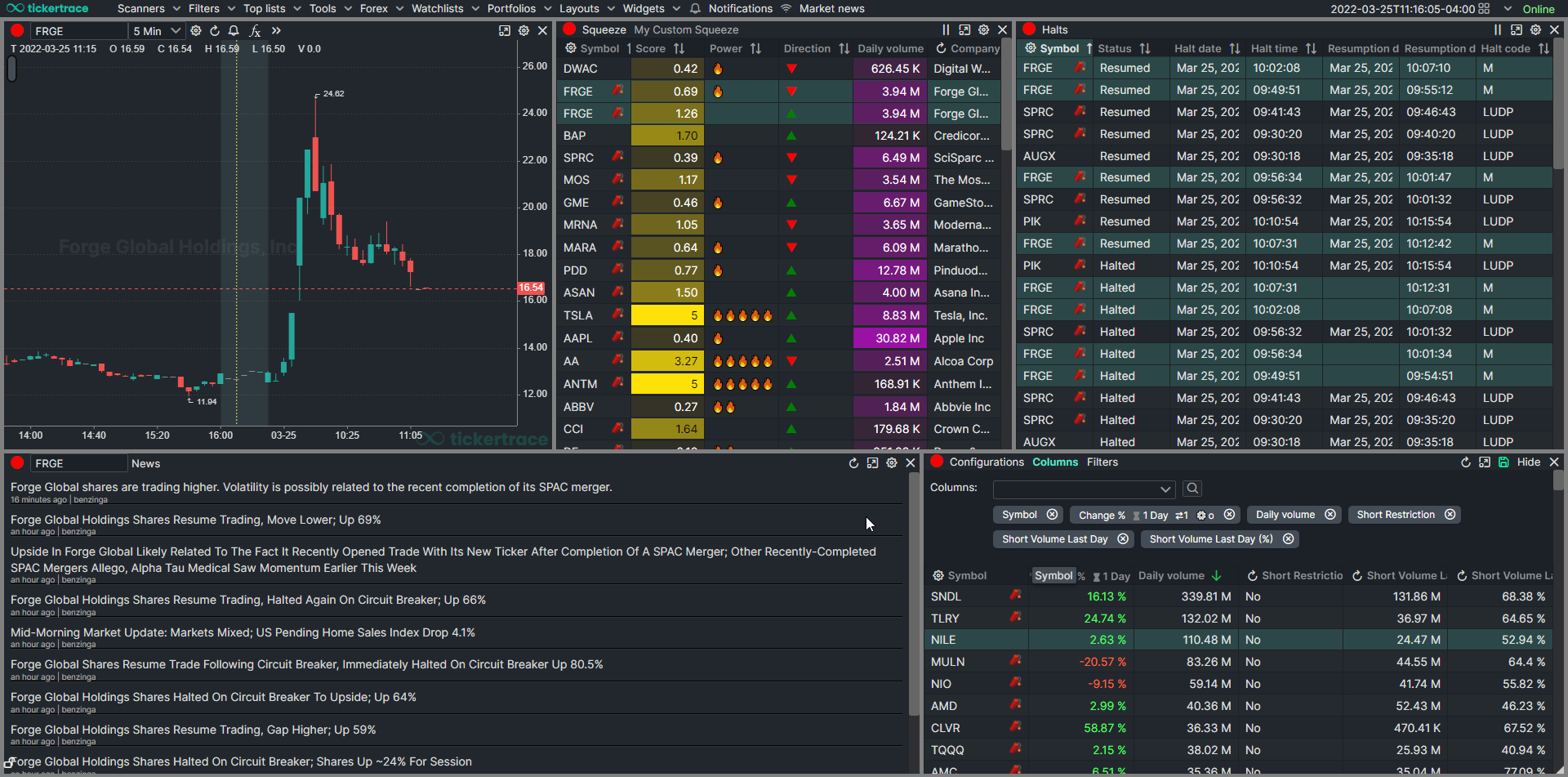Open the Scanners dropdown menu
This screenshot has width=1568, height=777.
tap(149, 9)
